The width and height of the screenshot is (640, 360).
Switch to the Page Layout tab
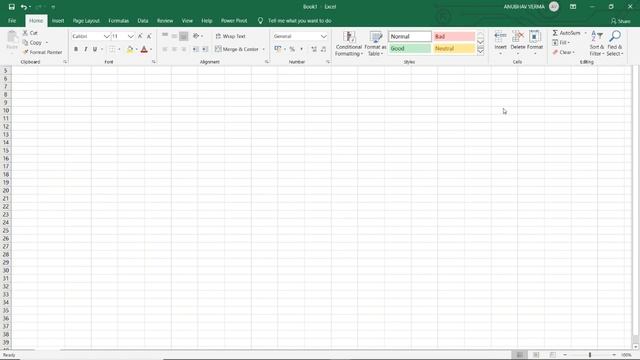coord(86,21)
